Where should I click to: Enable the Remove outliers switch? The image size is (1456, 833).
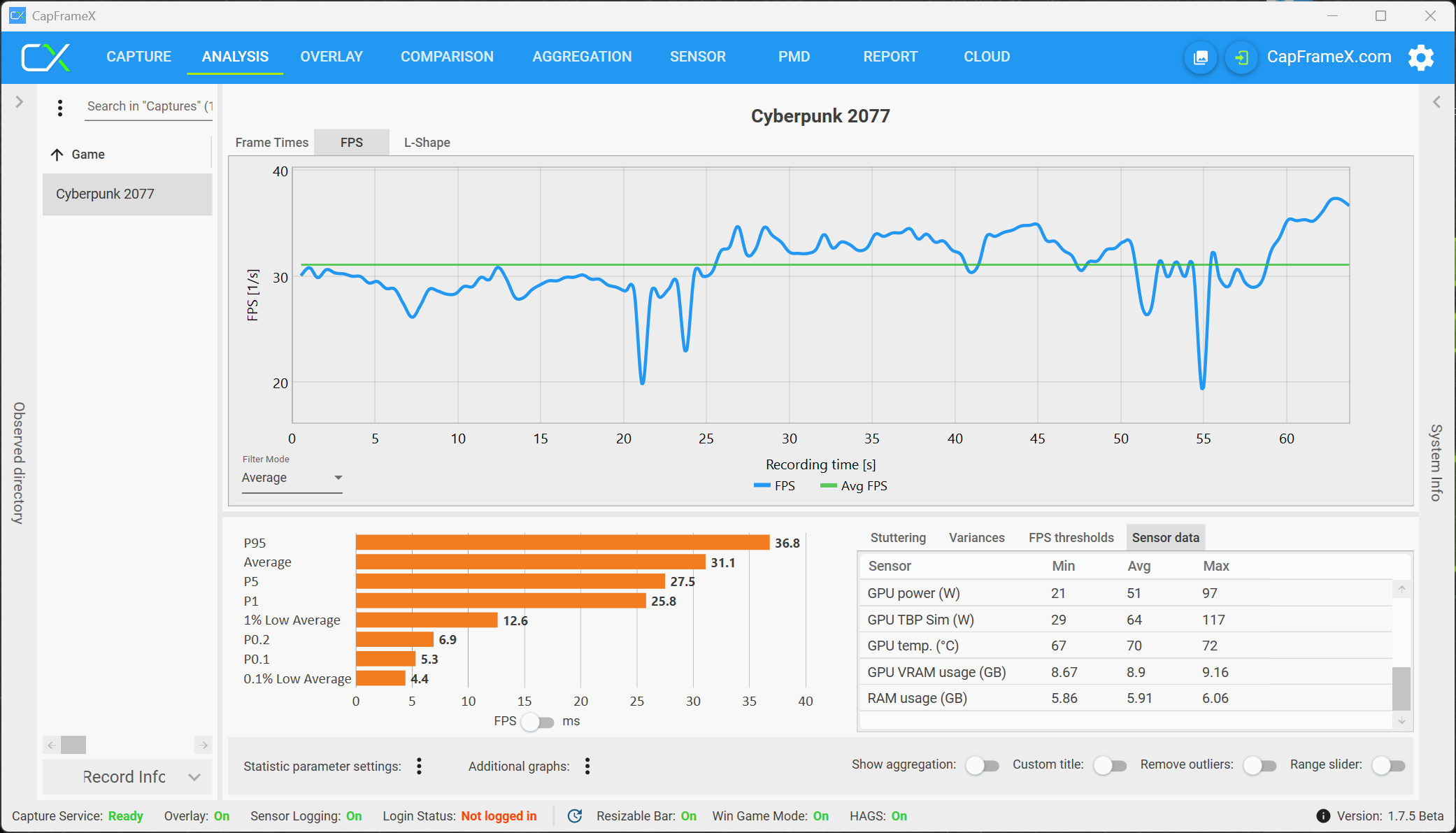pos(1259,766)
